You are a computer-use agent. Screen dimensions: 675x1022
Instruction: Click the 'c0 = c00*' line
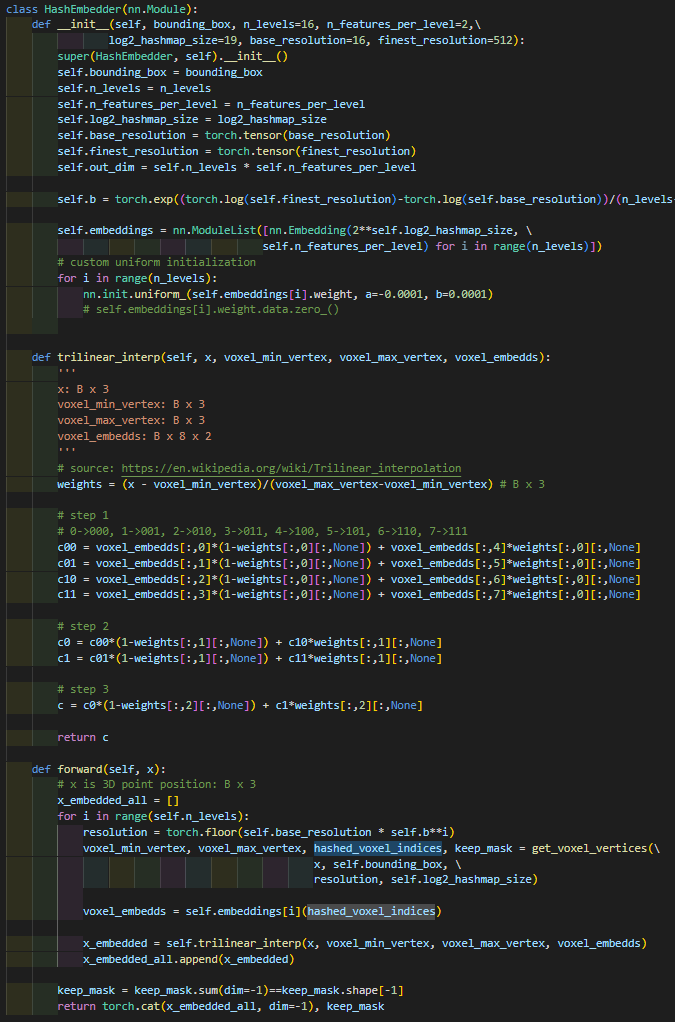point(250,642)
